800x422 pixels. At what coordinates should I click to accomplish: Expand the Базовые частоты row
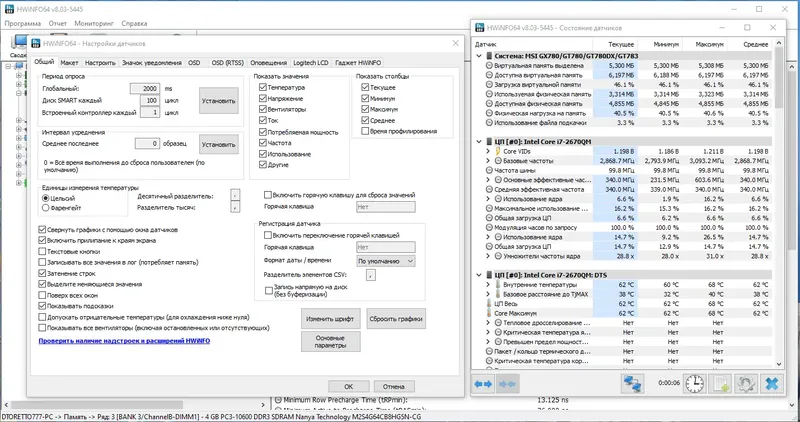coord(488,161)
